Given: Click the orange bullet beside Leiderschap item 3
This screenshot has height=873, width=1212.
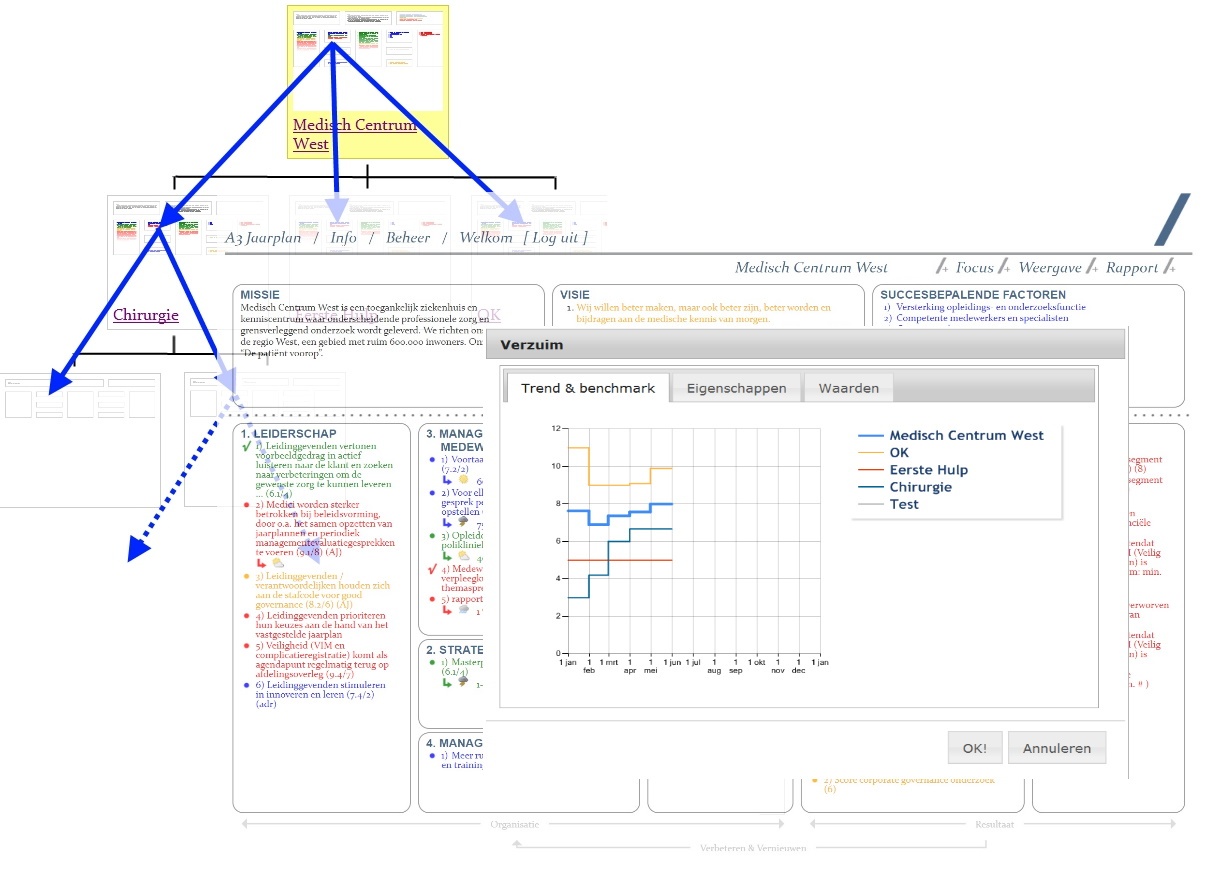Looking at the screenshot, I should 247,577.
